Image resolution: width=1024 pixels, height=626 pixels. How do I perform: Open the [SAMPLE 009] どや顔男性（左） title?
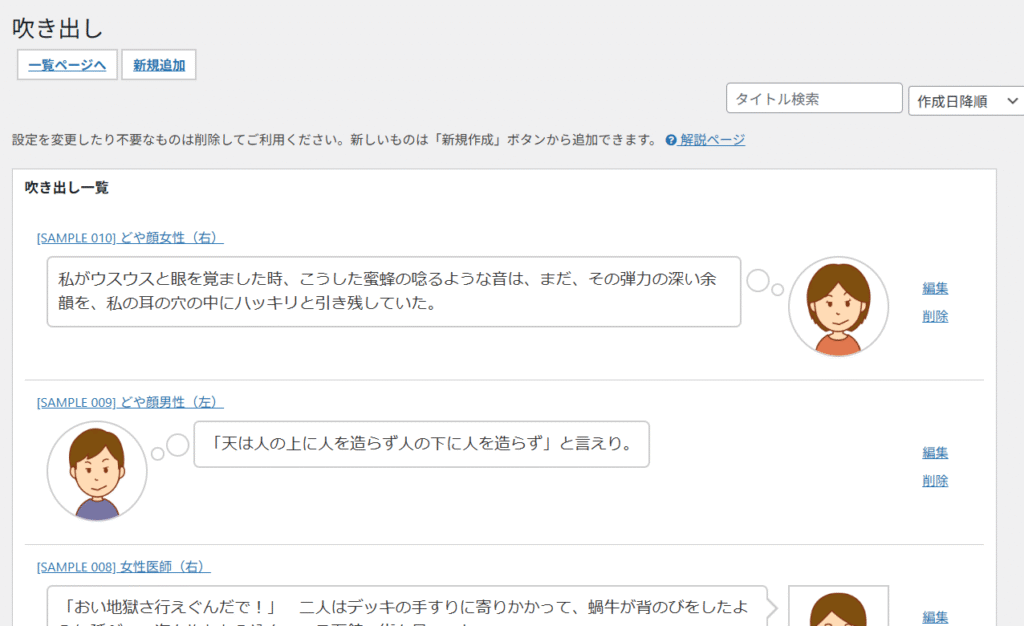click(x=130, y=402)
